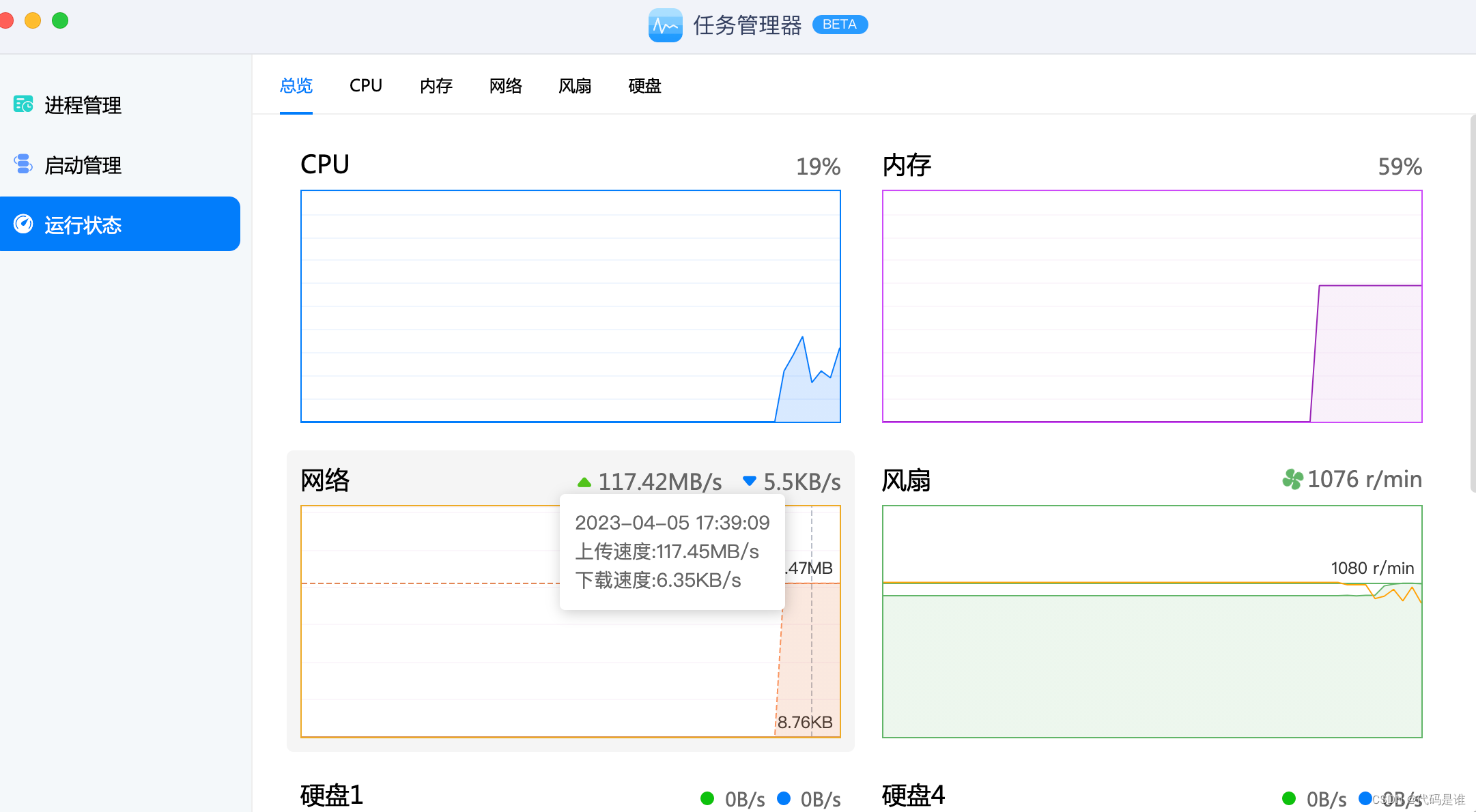Viewport: 1476px width, 812px height.
Task: Click the 硬盘4 heading
Action: (x=913, y=796)
